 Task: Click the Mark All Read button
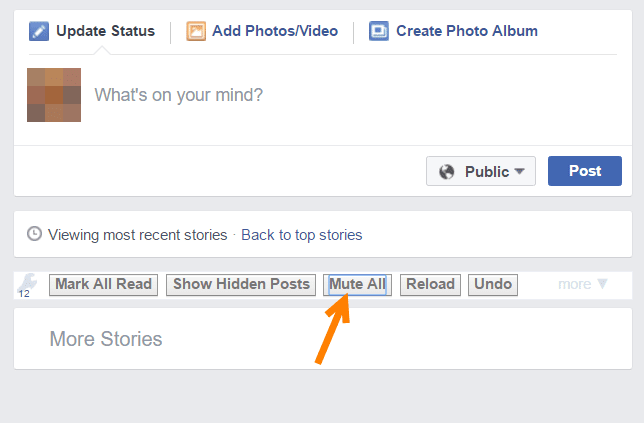pyautogui.click(x=104, y=285)
